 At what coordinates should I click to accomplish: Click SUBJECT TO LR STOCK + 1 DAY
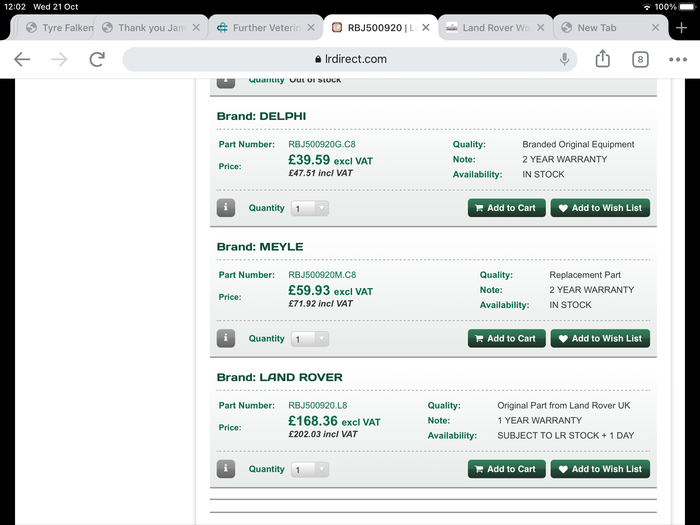pos(566,435)
